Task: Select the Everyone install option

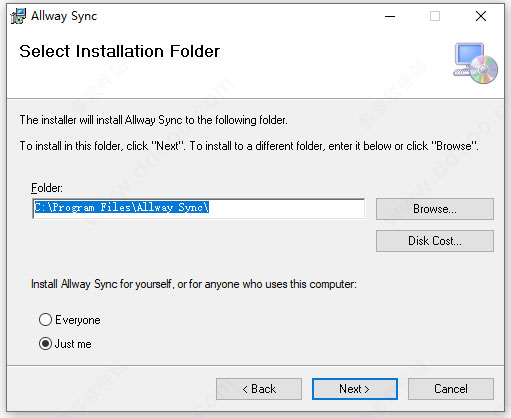Action: 45,320
